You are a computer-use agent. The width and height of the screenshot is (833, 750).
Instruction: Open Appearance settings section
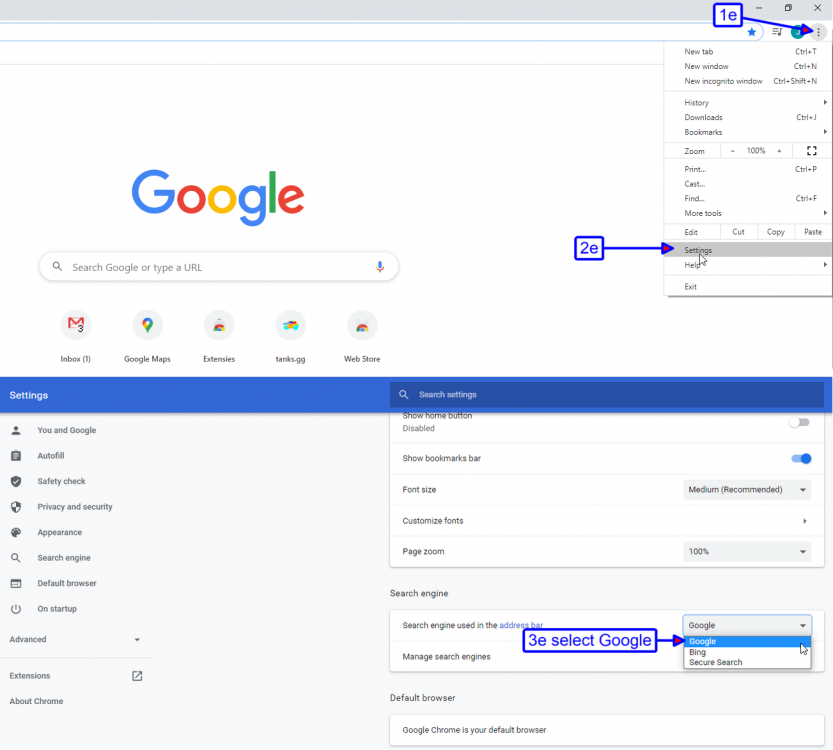(60, 532)
